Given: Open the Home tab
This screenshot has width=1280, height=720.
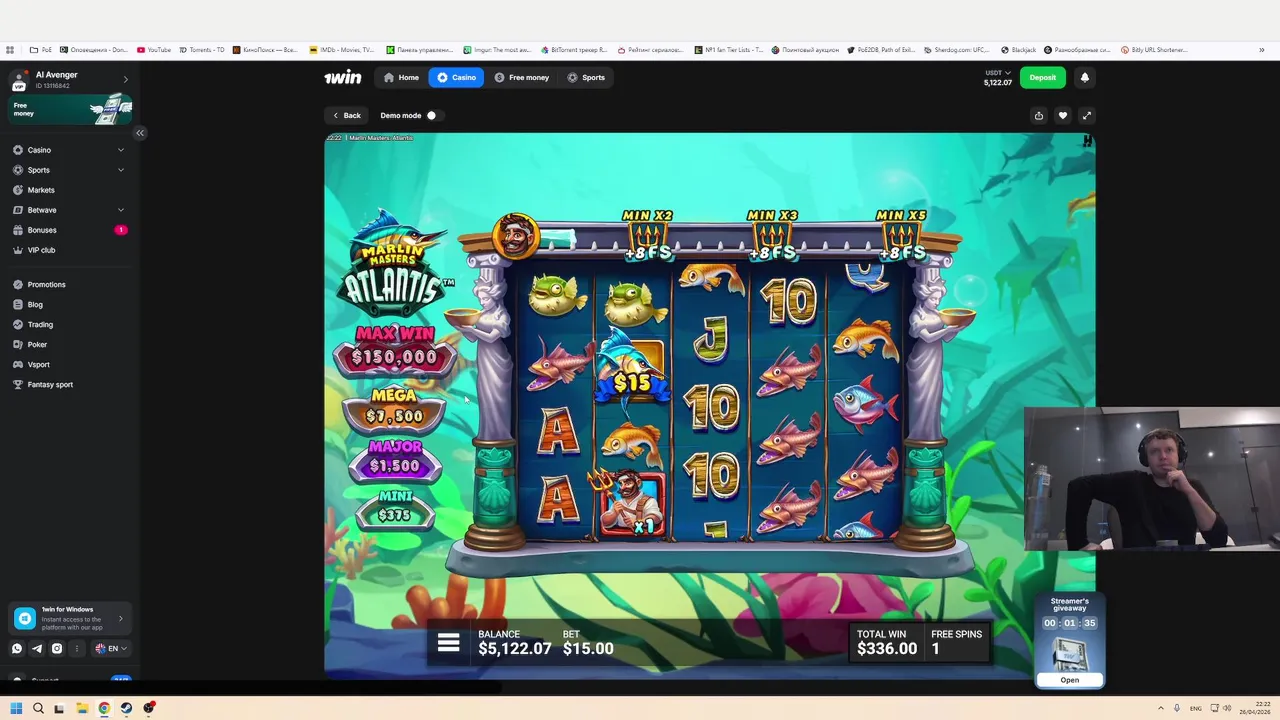Looking at the screenshot, I should click(x=401, y=77).
